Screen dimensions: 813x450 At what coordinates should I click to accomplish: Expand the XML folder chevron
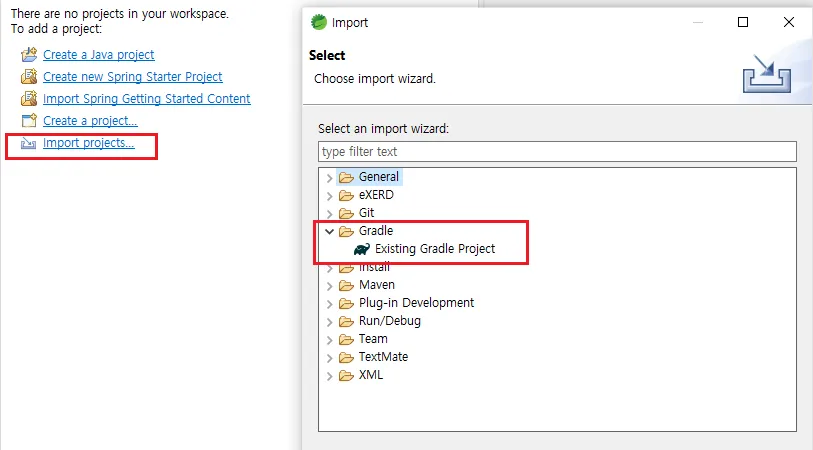(x=329, y=375)
